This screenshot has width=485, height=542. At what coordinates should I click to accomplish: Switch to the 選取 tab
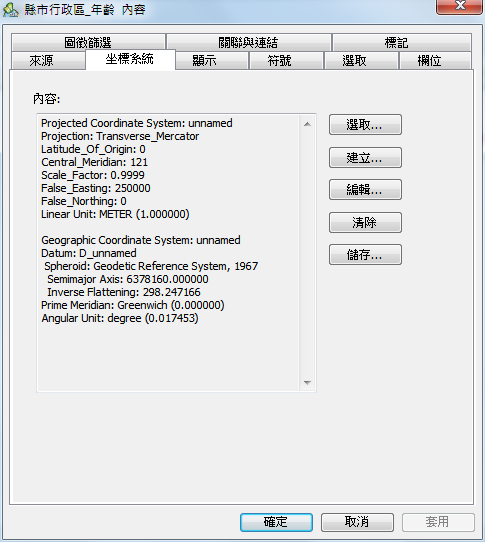(354, 61)
